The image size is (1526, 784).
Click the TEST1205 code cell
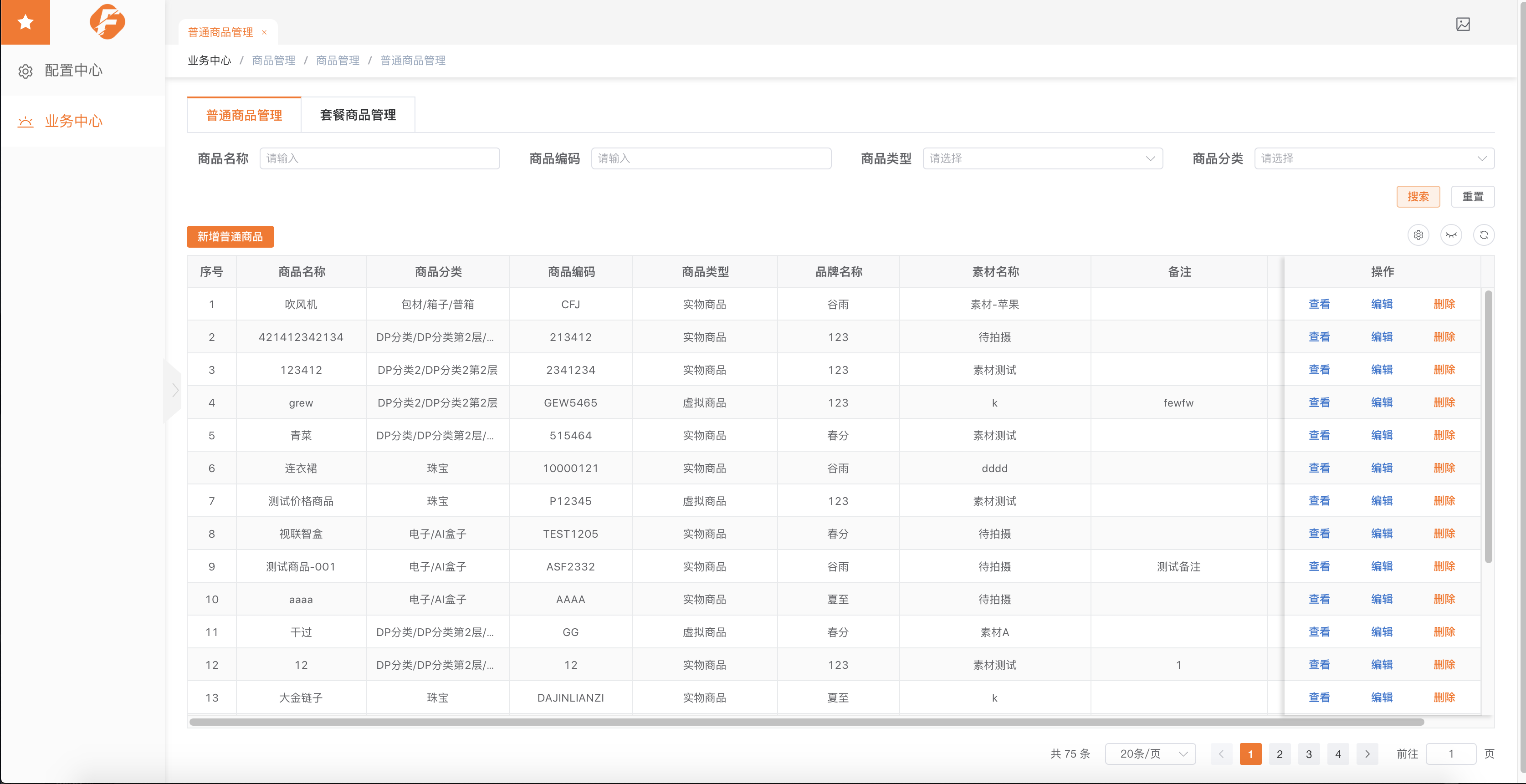pos(570,534)
